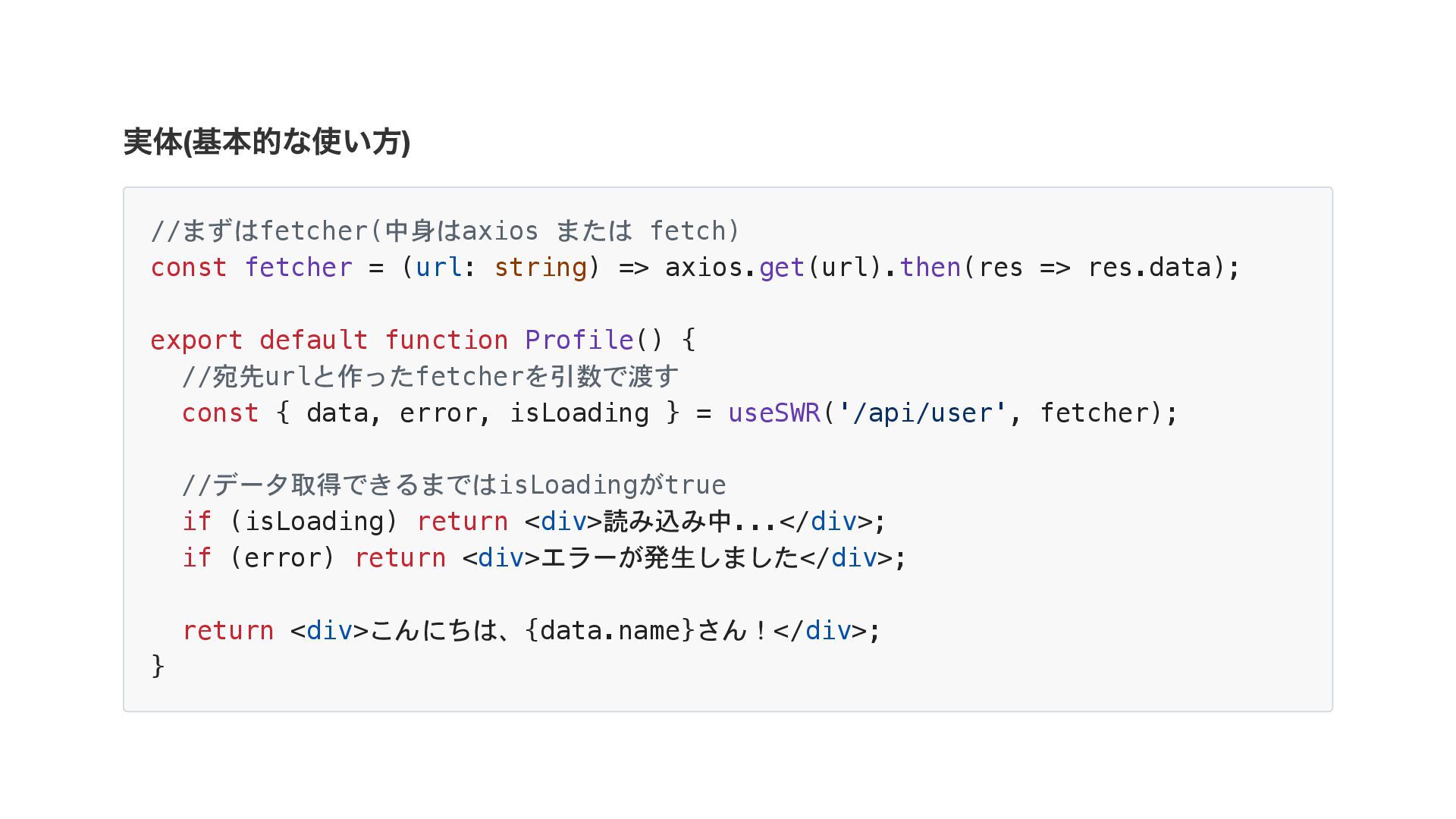Click the res.data expression
Viewport: 1456px width, 819px height.
[x=1150, y=268]
